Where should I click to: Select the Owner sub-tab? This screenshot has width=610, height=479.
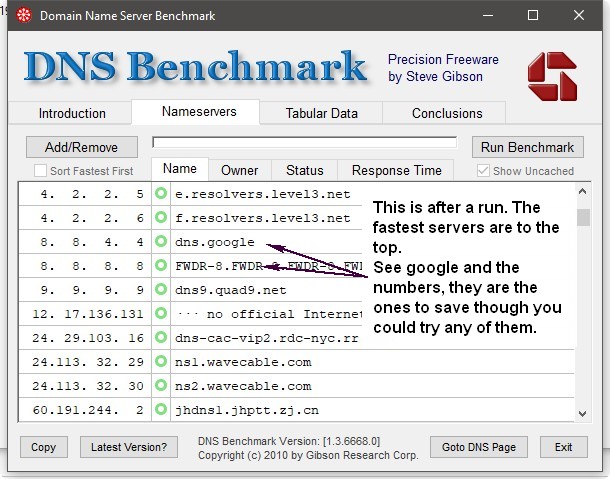click(240, 170)
